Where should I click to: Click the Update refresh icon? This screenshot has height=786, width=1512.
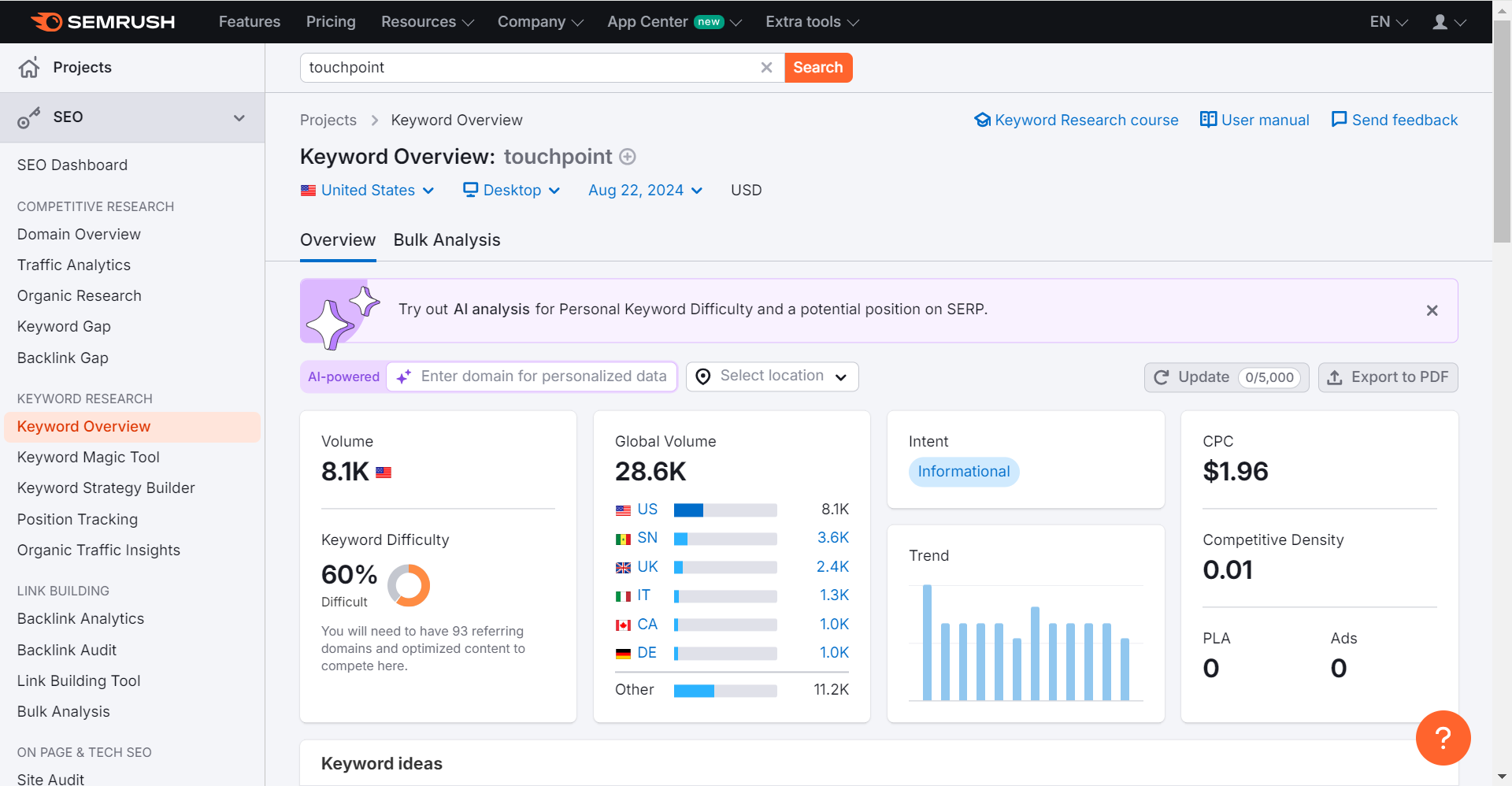coord(1161,377)
